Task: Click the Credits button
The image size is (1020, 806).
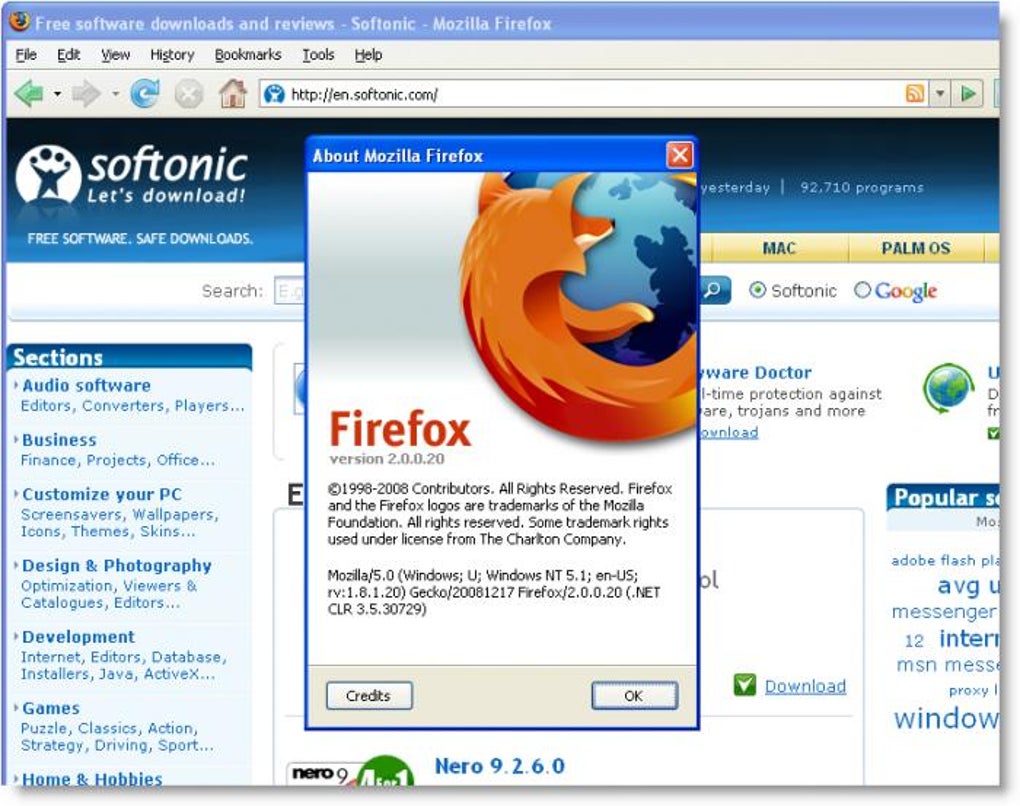Action: pos(369,695)
